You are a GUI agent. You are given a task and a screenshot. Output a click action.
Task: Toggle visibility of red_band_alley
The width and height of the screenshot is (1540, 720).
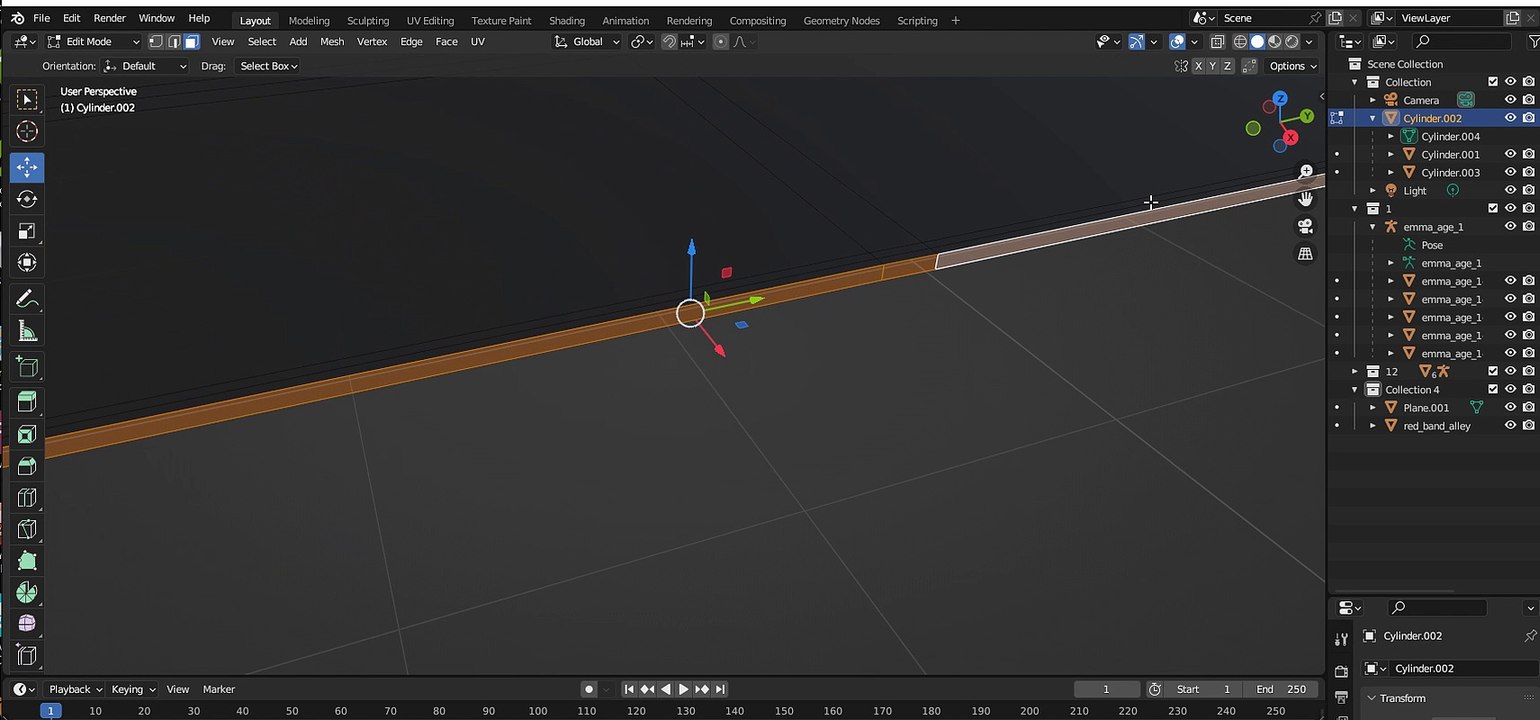[1510, 425]
